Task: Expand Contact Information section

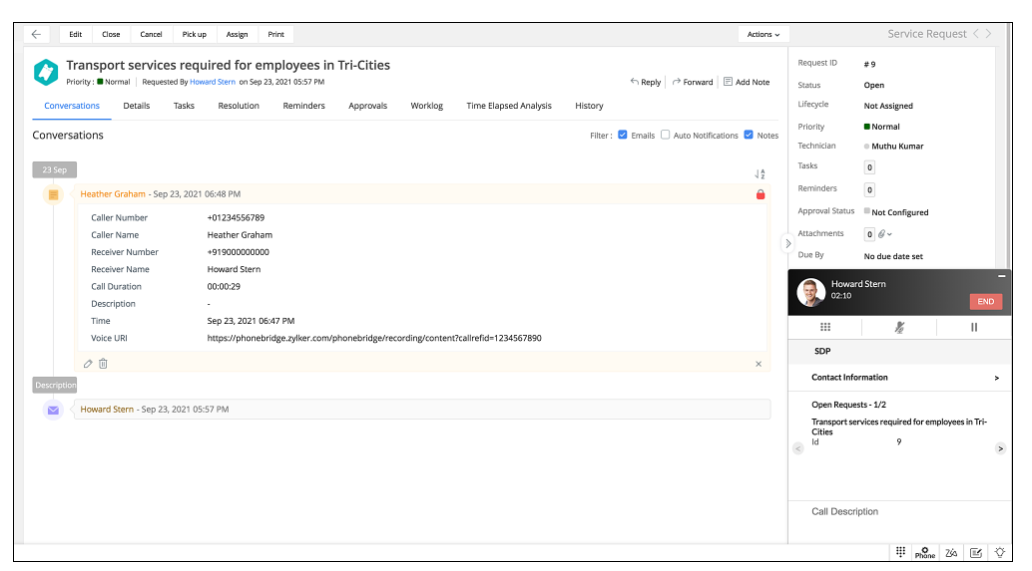Action: click(900, 378)
